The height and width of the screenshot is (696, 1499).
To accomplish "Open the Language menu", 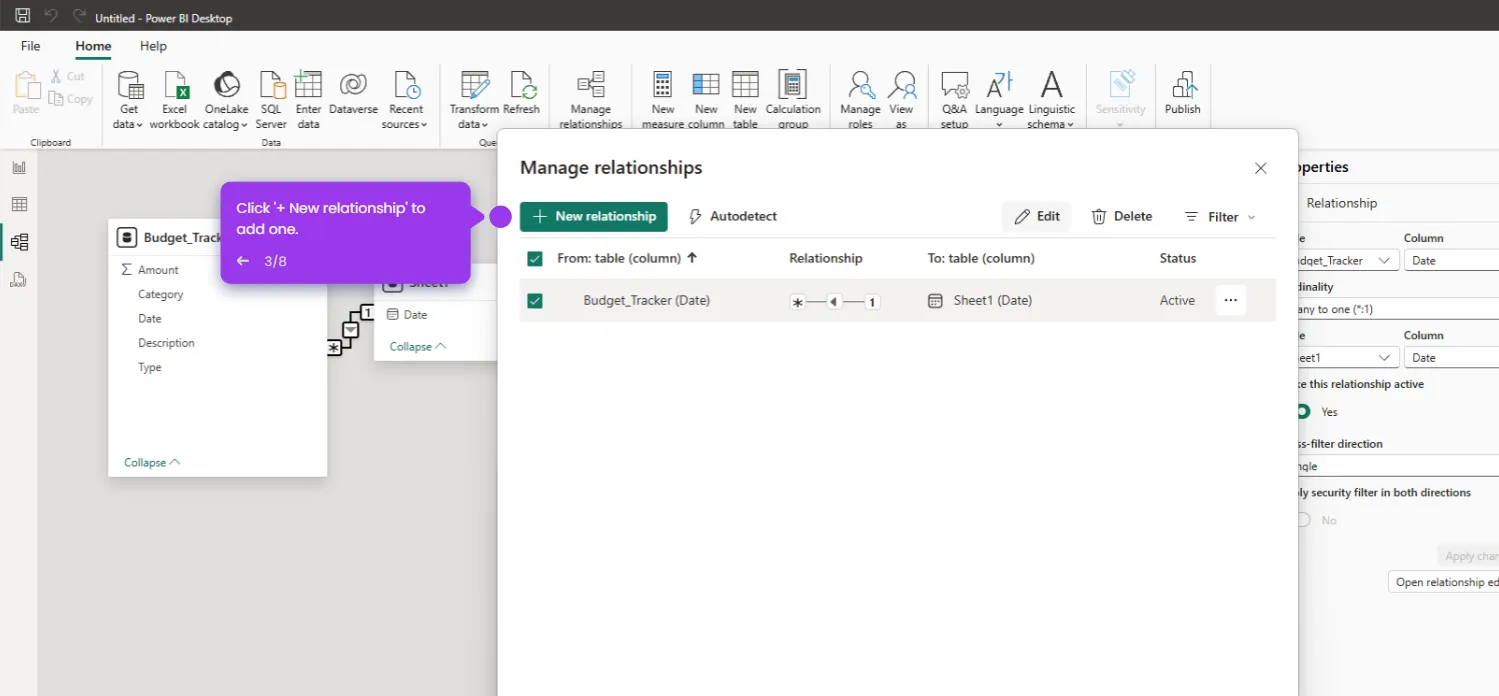I will [999, 100].
